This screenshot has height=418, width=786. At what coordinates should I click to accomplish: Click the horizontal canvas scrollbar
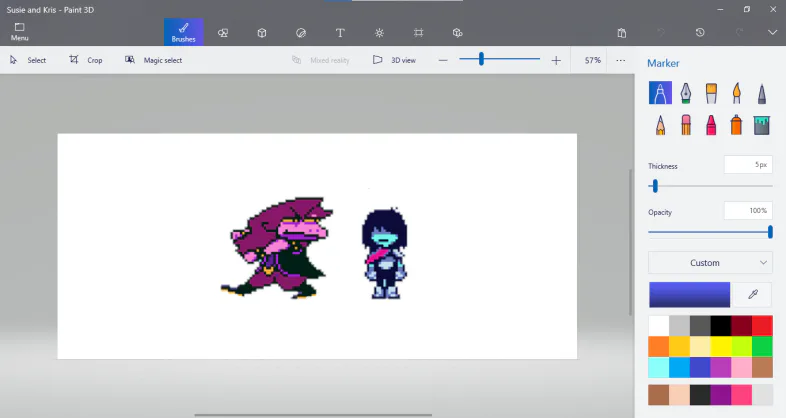coord(313,415)
